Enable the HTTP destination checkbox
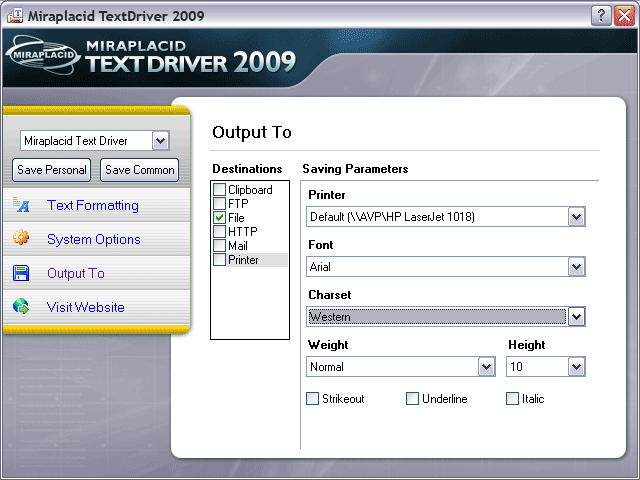The image size is (640, 480). (220, 231)
